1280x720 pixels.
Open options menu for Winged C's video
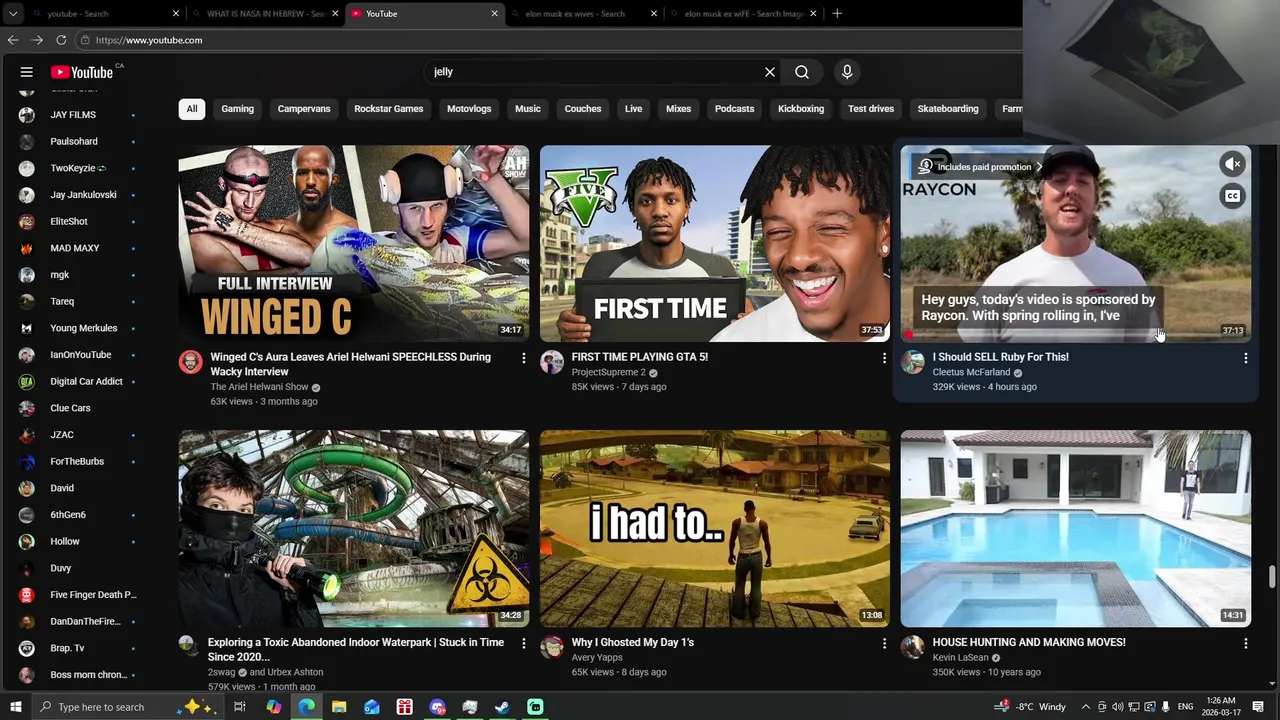click(523, 358)
